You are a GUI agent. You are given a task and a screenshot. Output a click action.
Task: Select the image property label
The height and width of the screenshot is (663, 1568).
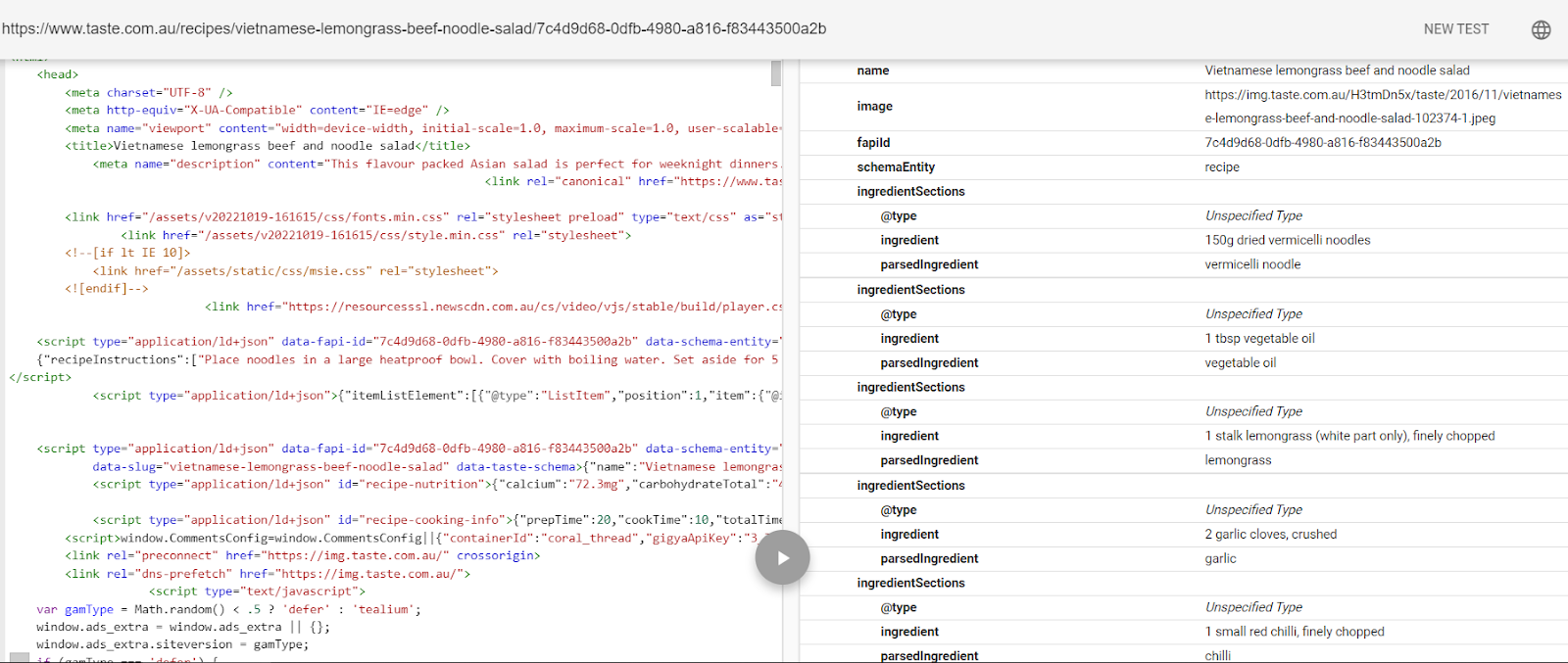pyautogui.click(x=874, y=107)
